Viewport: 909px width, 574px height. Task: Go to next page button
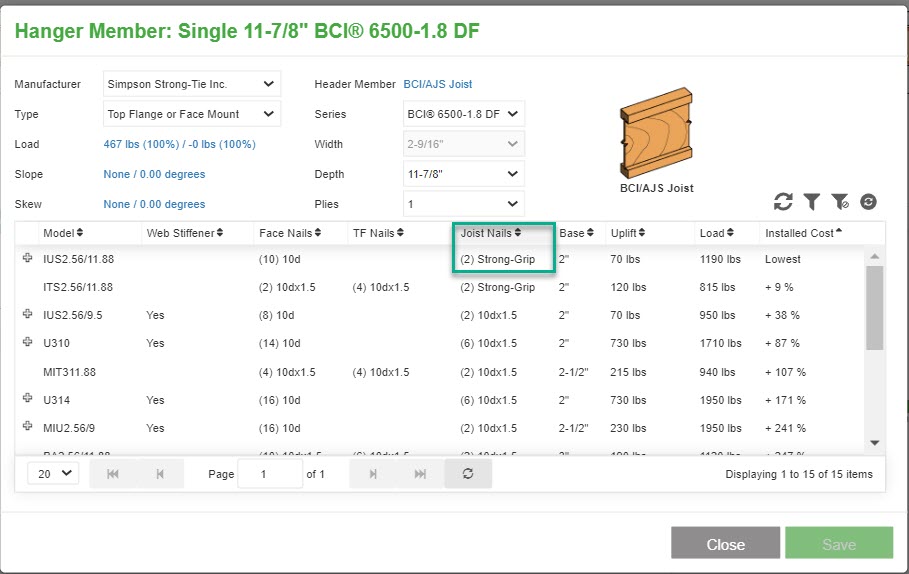pos(373,474)
